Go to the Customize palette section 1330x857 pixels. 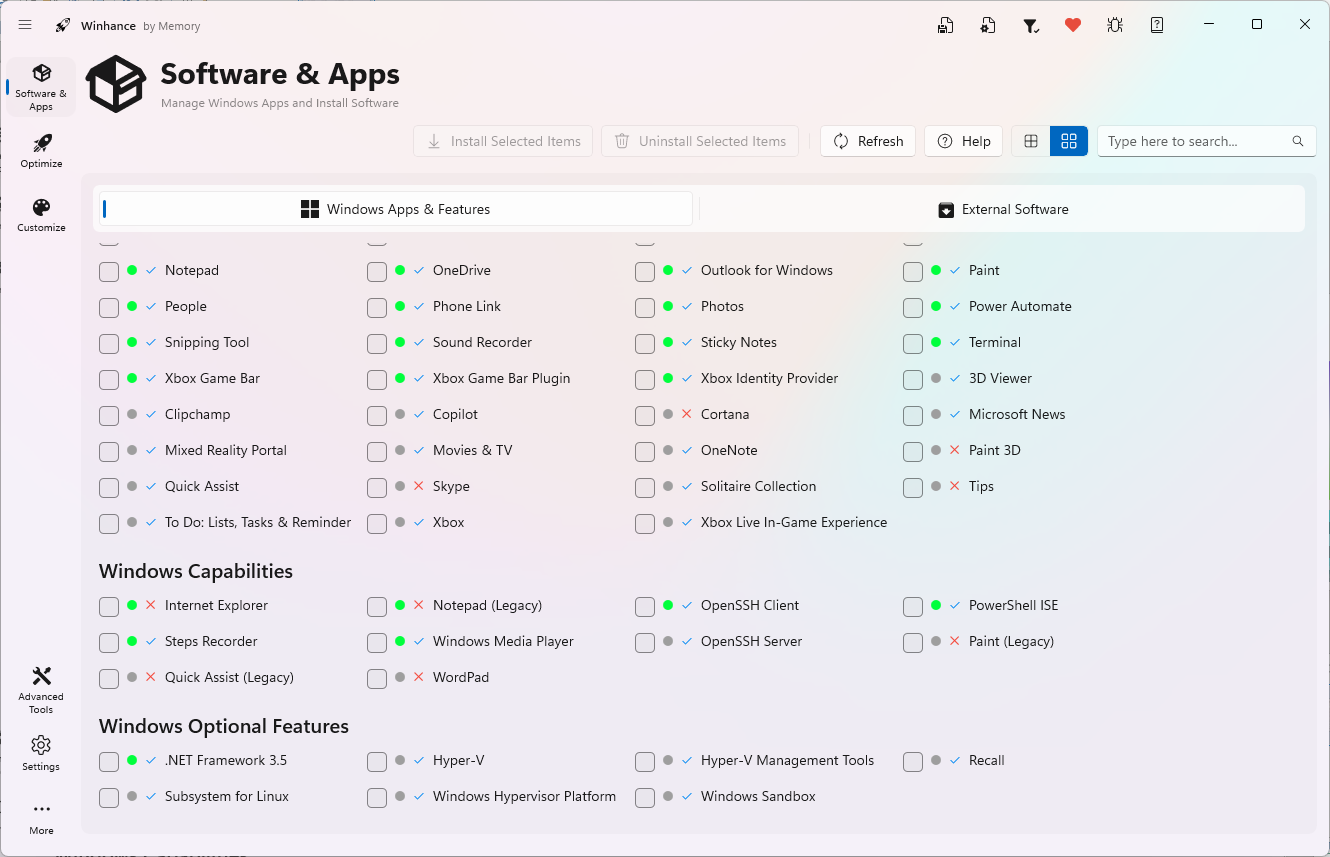pos(41,215)
